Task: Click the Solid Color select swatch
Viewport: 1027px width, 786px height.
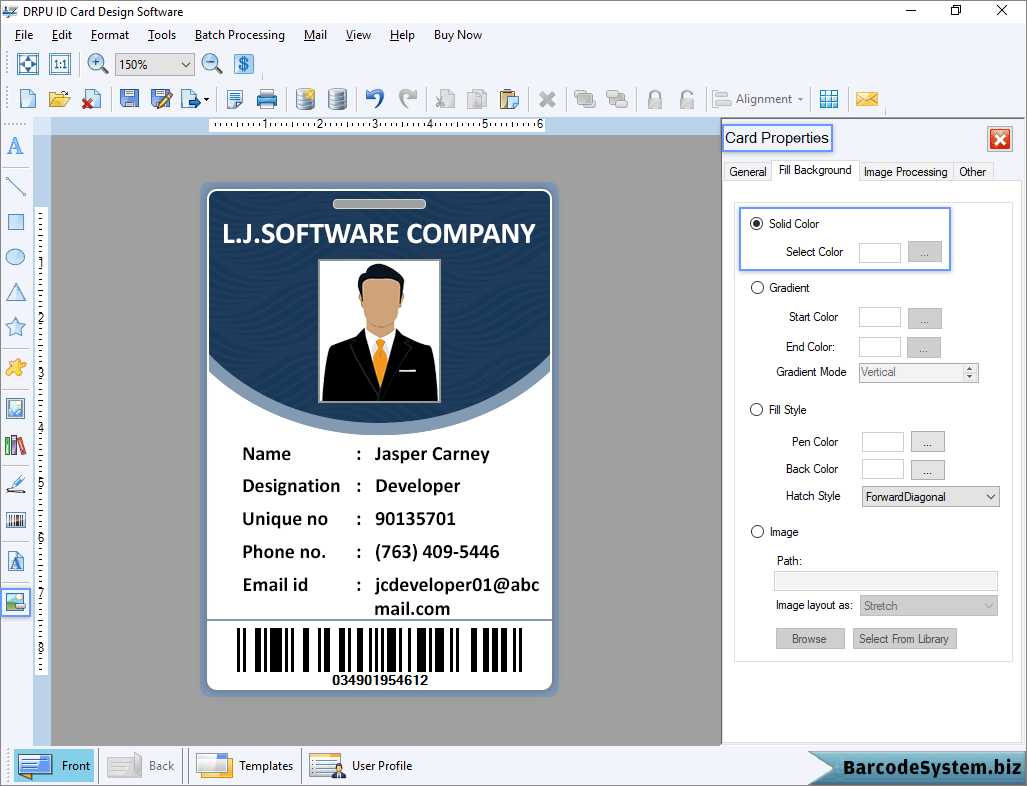Action: (880, 252)
